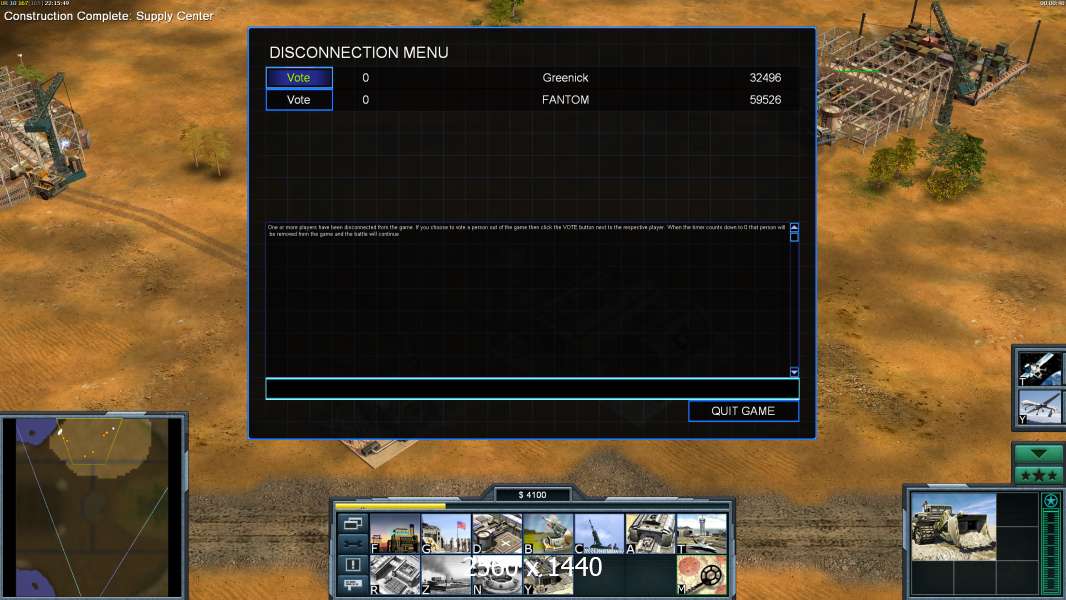Screen dimensions: 1066x600
Task: Click the number 32496
Action: click(x=765, y=77)
